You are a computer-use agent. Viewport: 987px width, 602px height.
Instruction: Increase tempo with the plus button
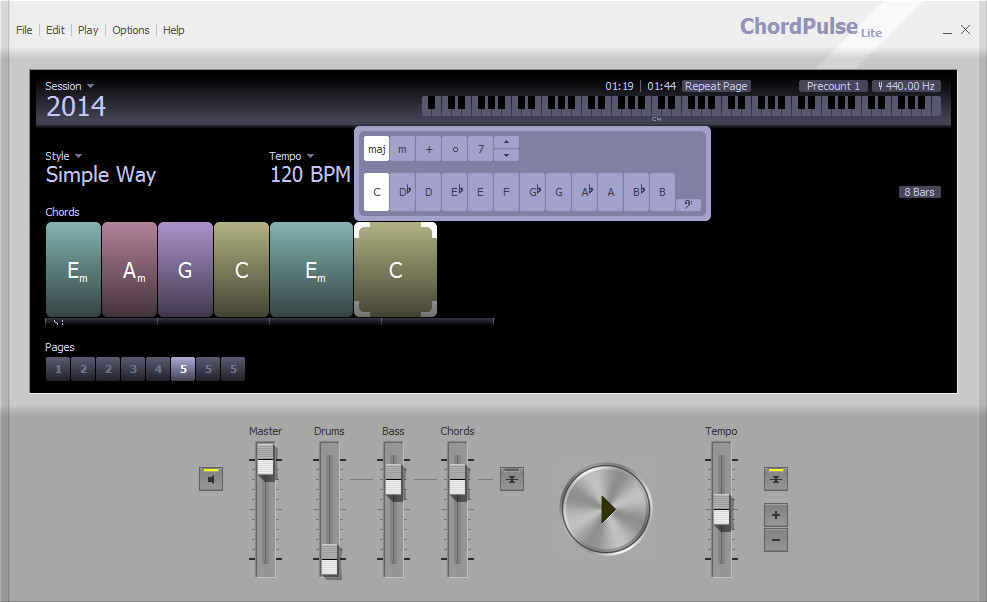click(x=776, y=515)
